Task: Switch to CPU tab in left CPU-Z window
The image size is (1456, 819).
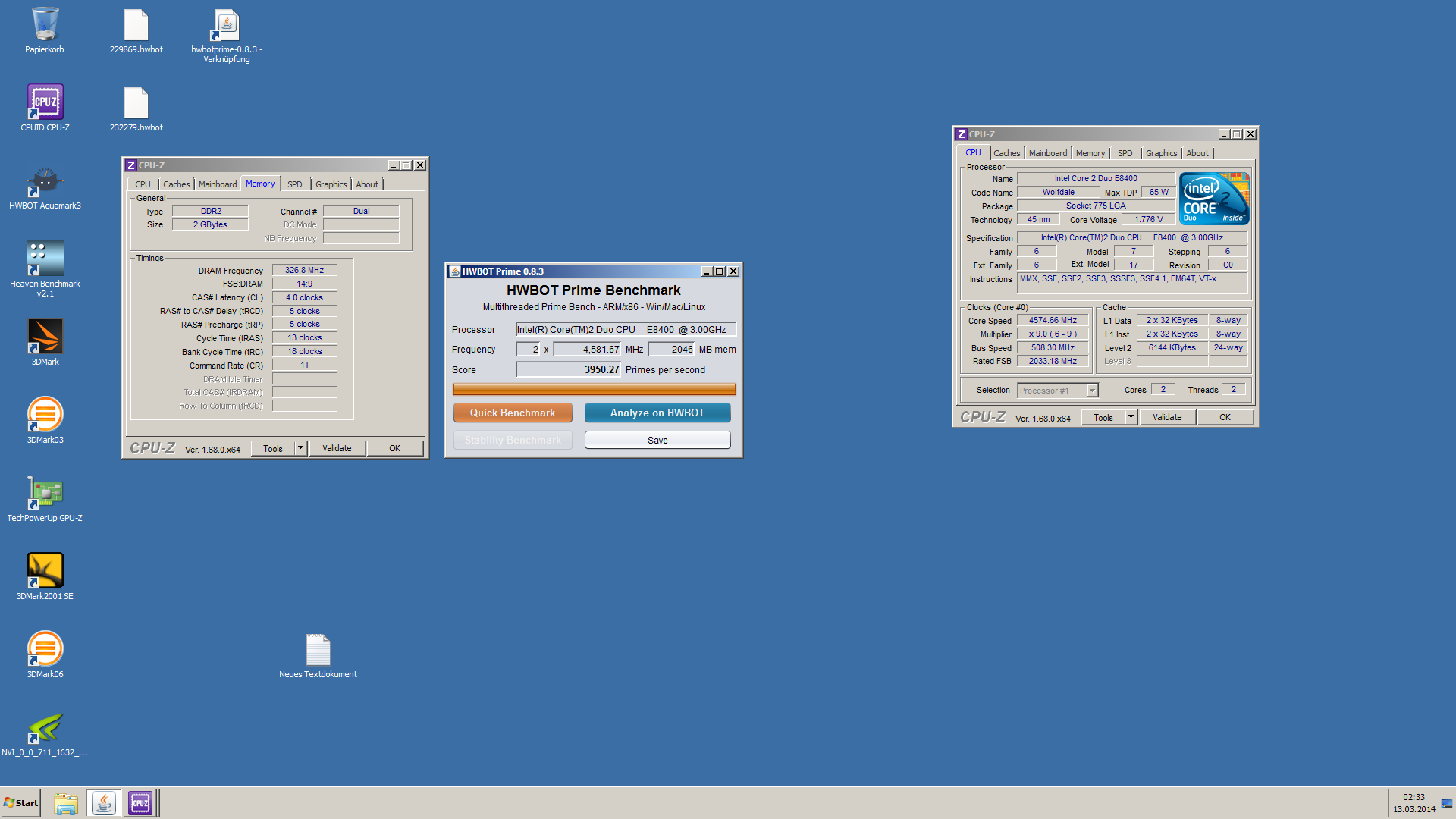Action: (143, 184)
